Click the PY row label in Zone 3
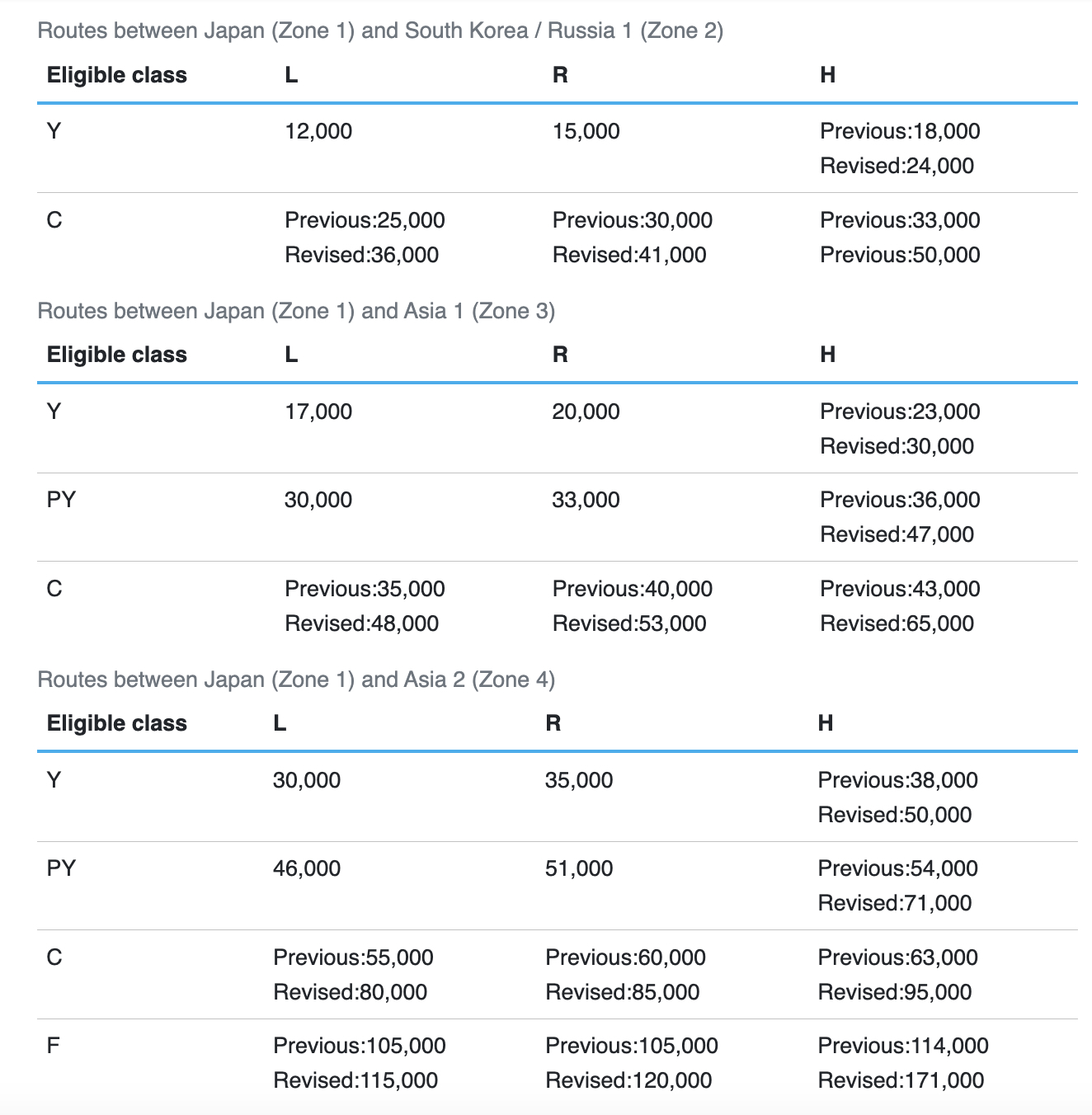The image size is (1092, 1115). point(61,500)
